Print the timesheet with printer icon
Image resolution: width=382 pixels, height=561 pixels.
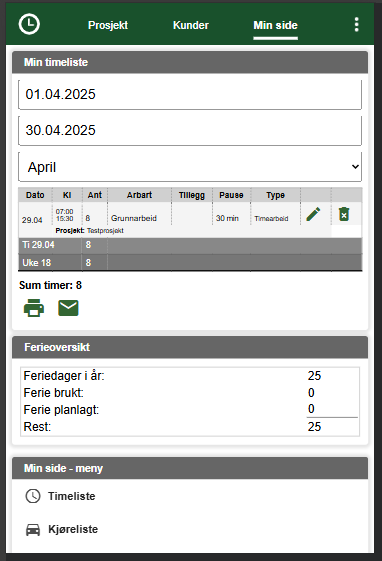coord(34,308)
